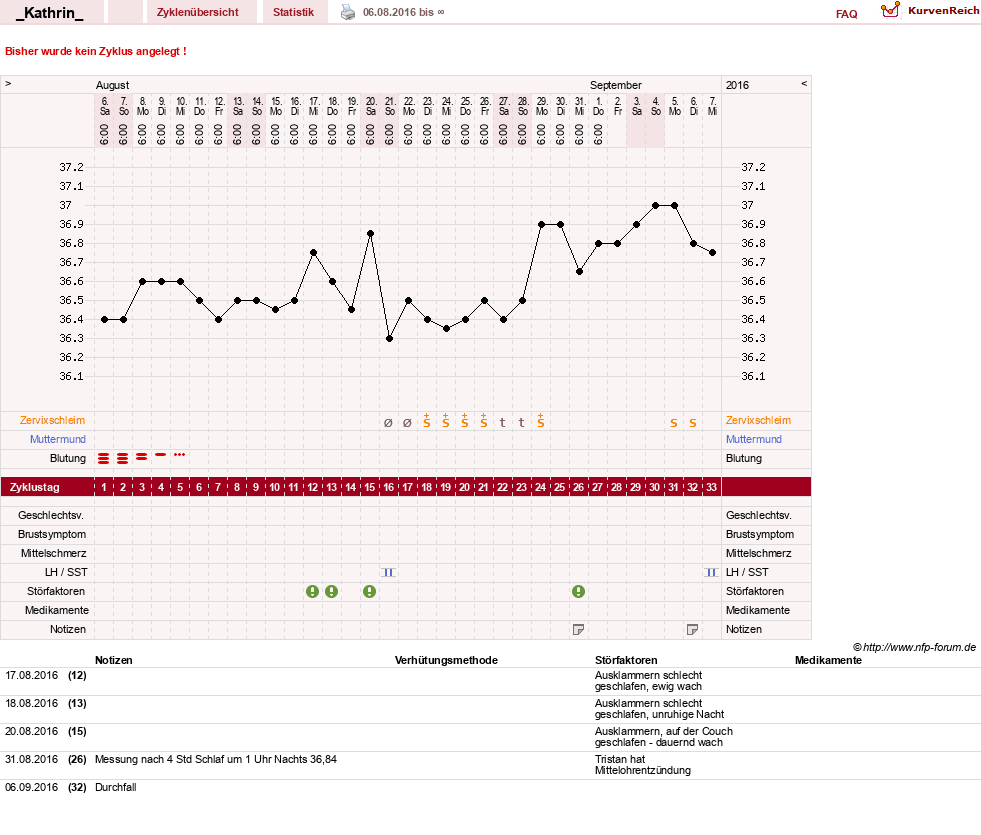Click the Störfaktoren warning icon on day 15
This screenshot has width=981, height=835.
click(x=370, y=591)
